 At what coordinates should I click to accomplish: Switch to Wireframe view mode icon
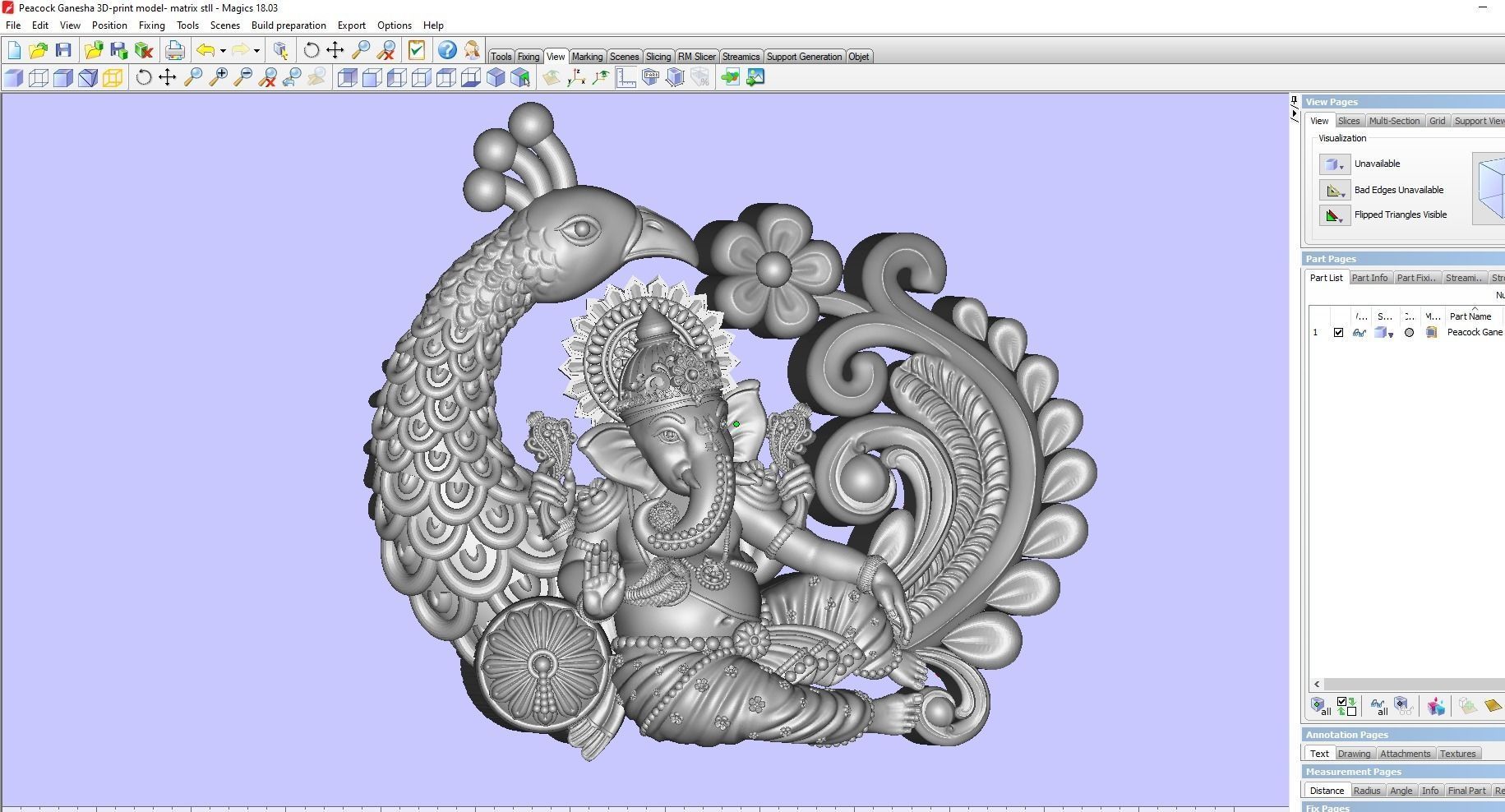(x=39, y=77)
